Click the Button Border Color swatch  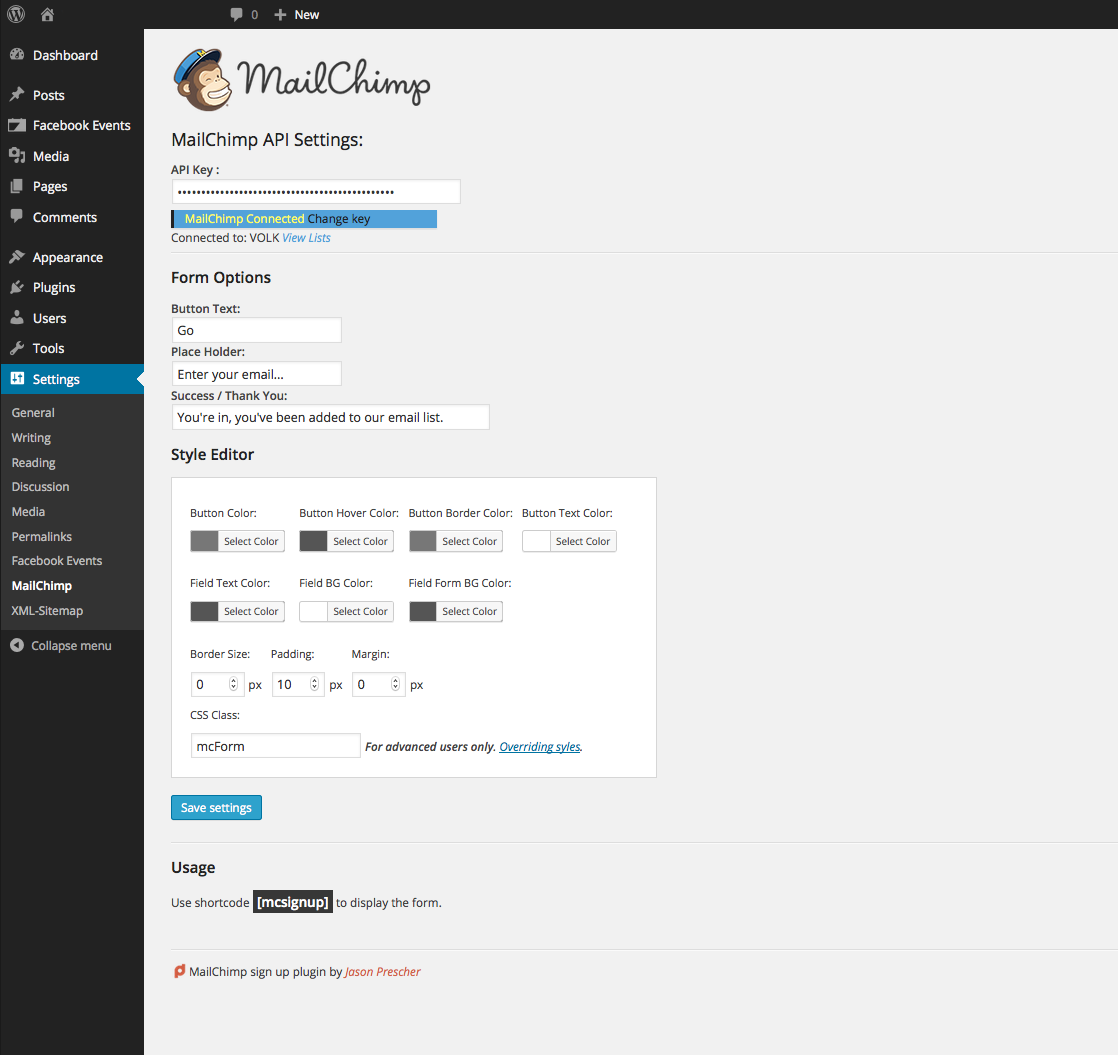click(x=422, y=541)
